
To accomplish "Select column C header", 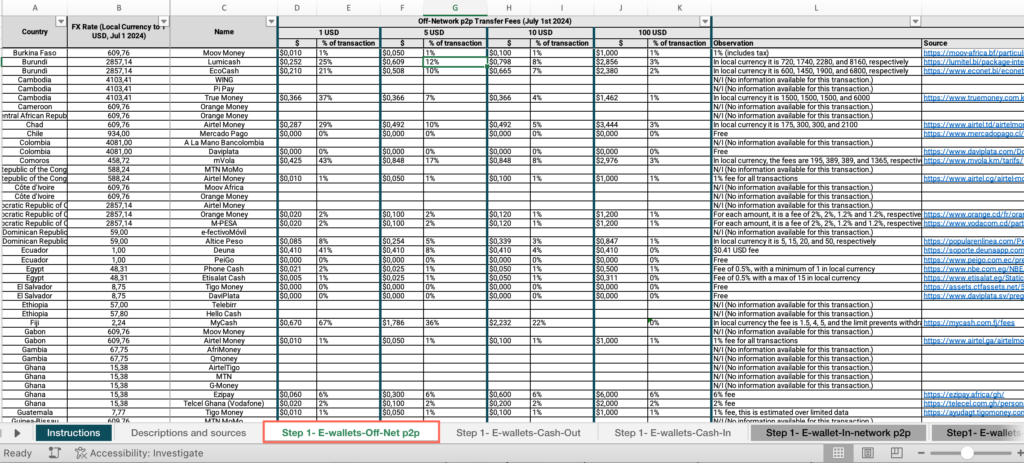I will pos(224,7).
